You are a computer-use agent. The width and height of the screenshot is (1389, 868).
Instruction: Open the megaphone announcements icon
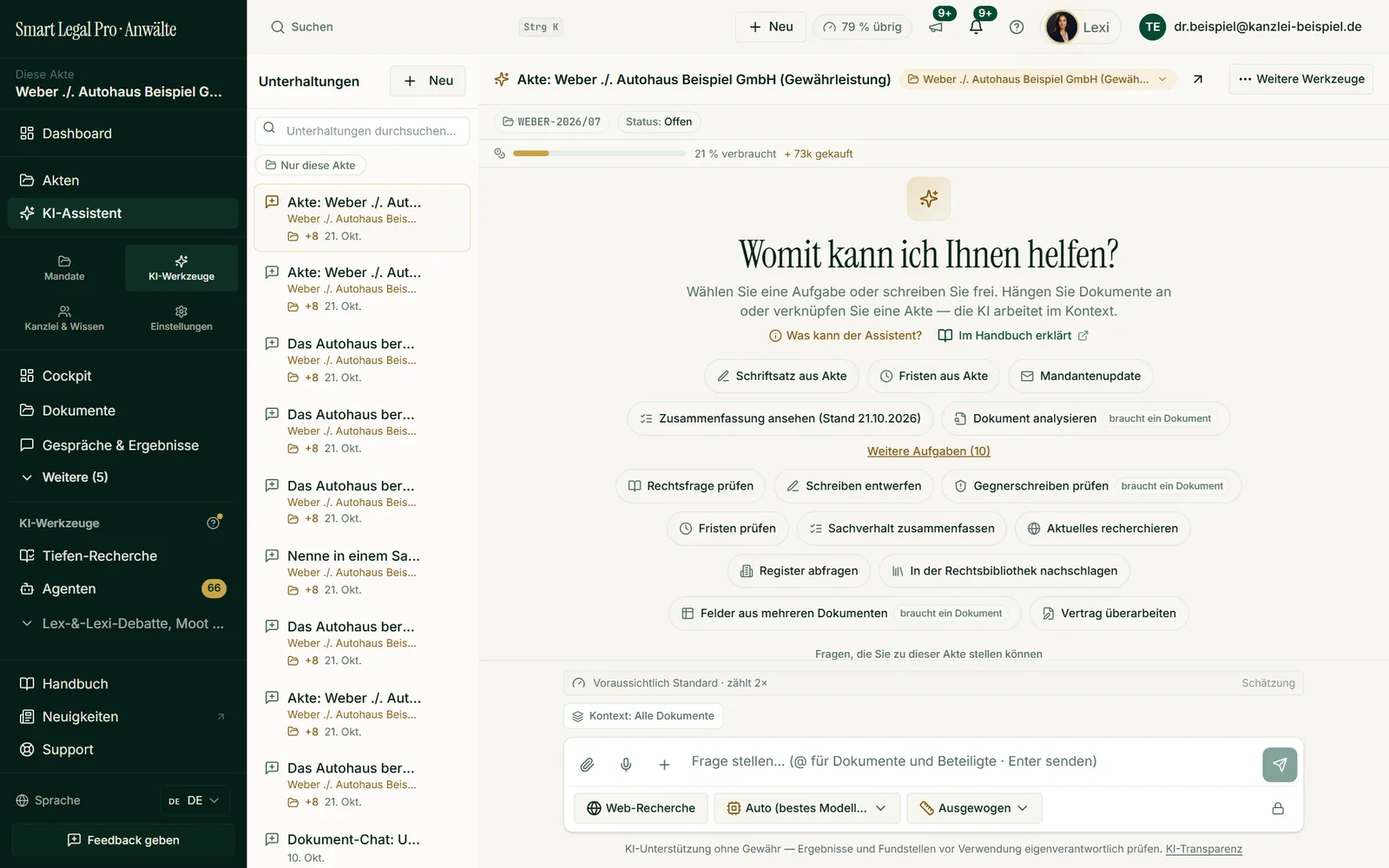pos(936,27)
